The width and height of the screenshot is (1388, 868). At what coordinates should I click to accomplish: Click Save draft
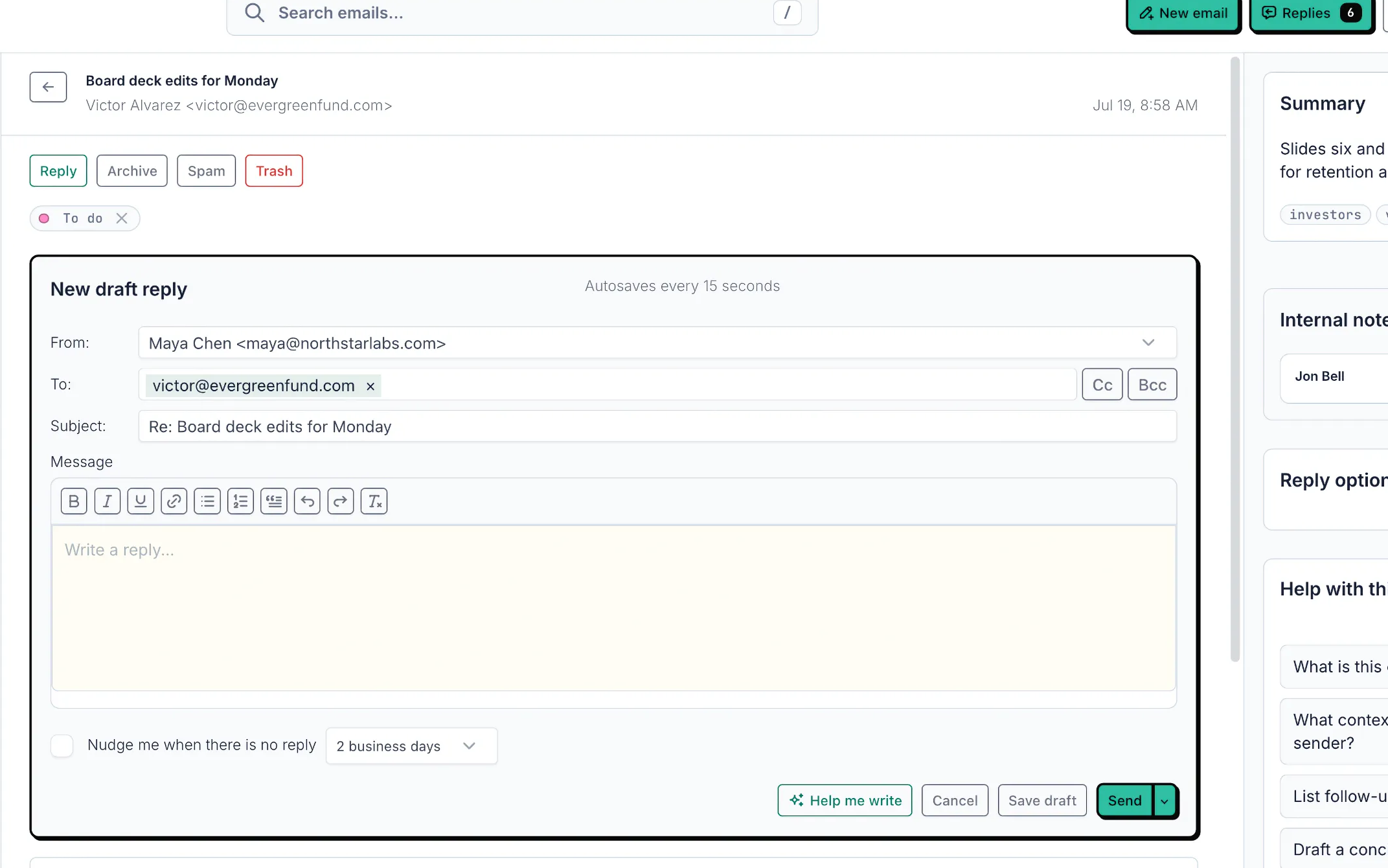click(x=1042, y=801)
